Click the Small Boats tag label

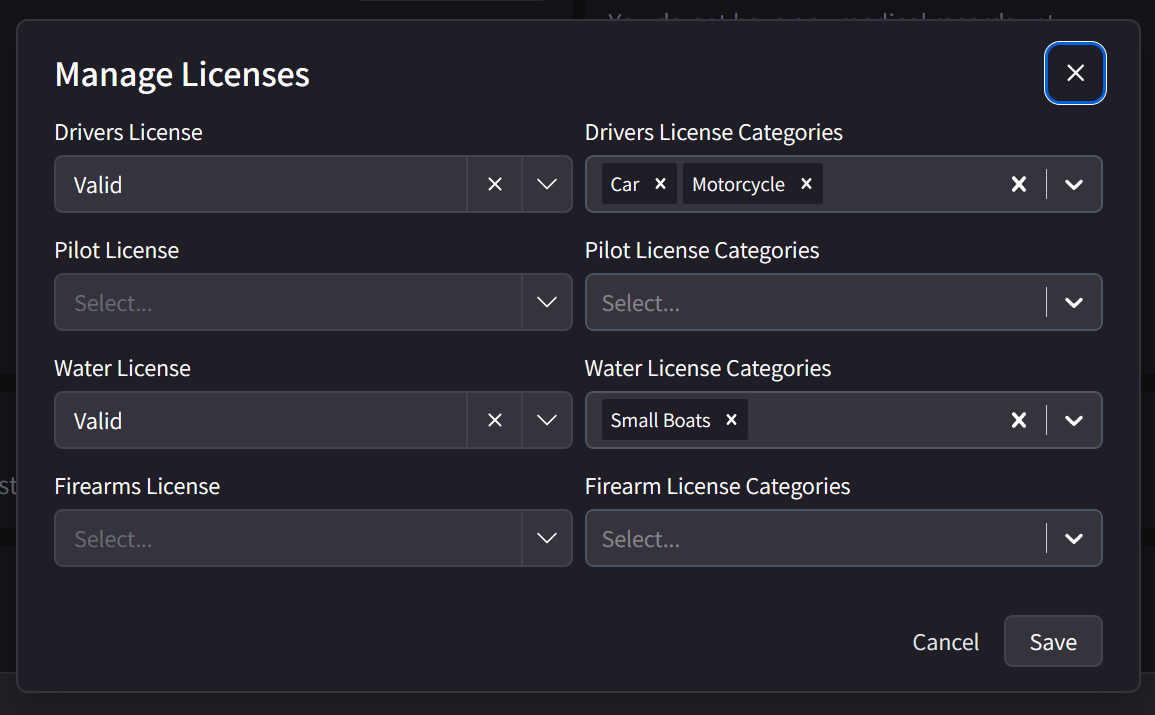point(660,420)
